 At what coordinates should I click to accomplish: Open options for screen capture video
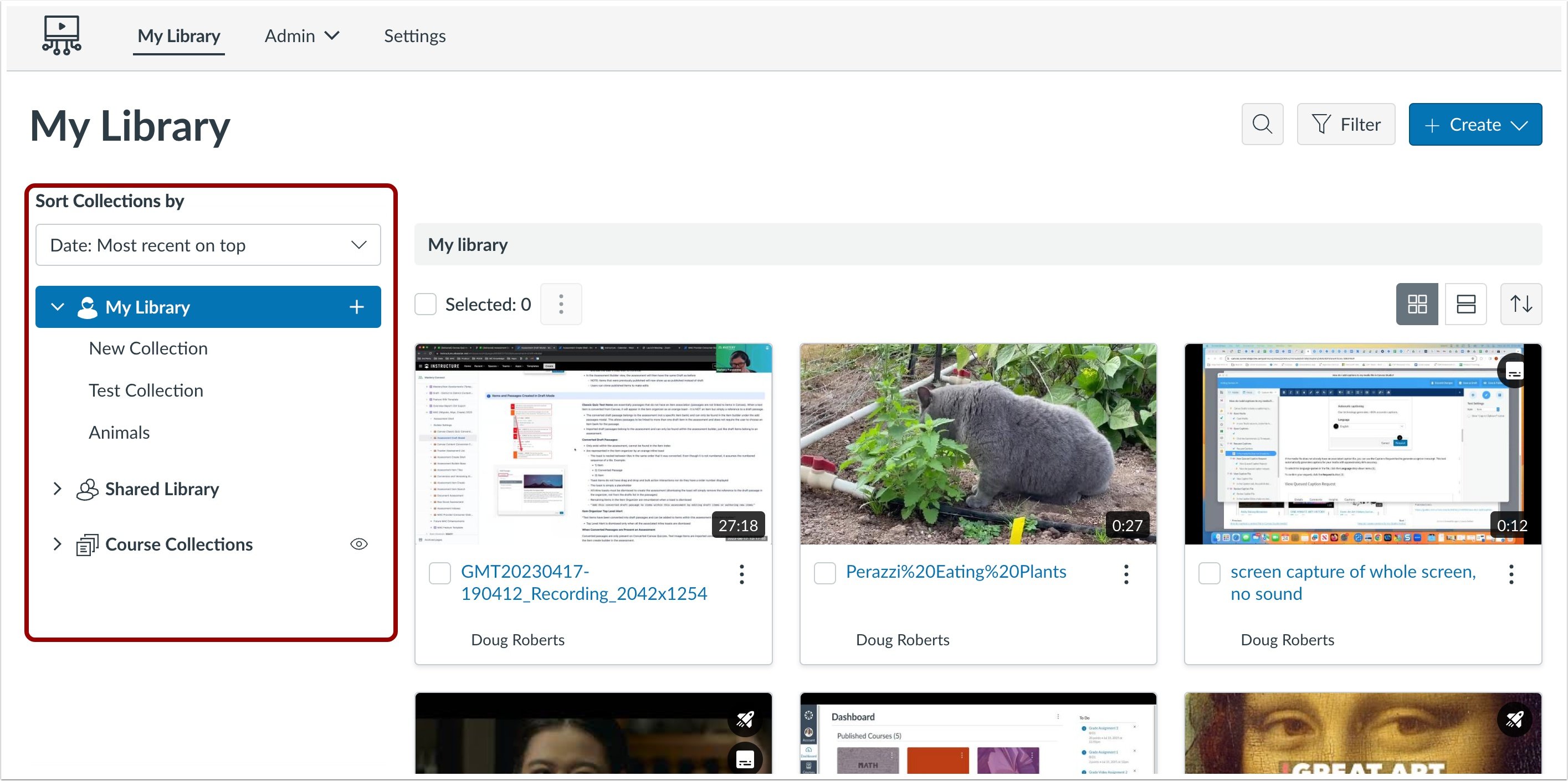tap(1510, 573)
